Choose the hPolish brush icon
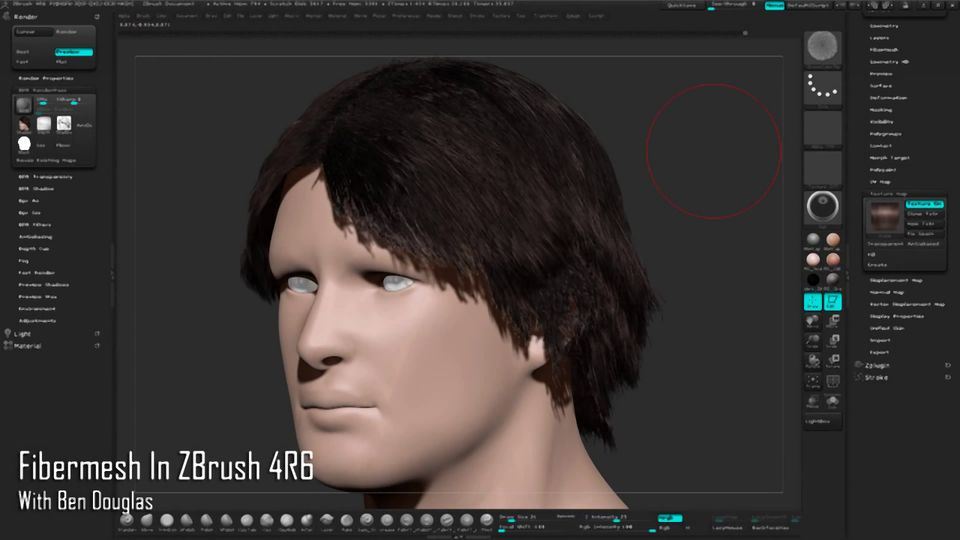Viewport: 960px width, 540px height. click(187, 520)
